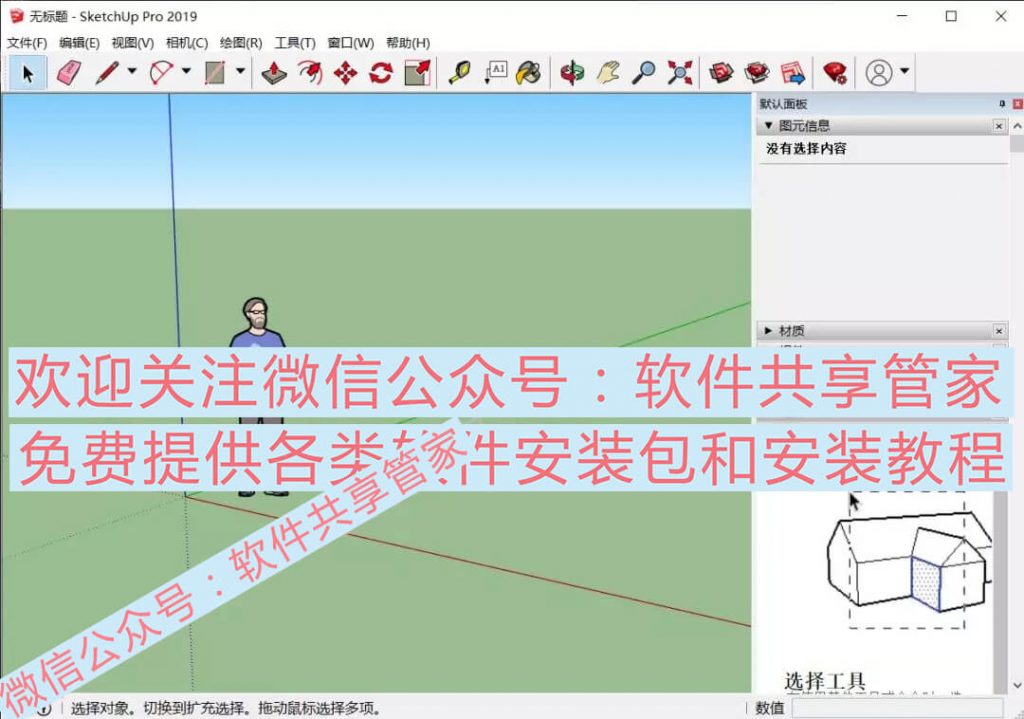
Task: Activate the Rotate tool
Action: (381, 72)
